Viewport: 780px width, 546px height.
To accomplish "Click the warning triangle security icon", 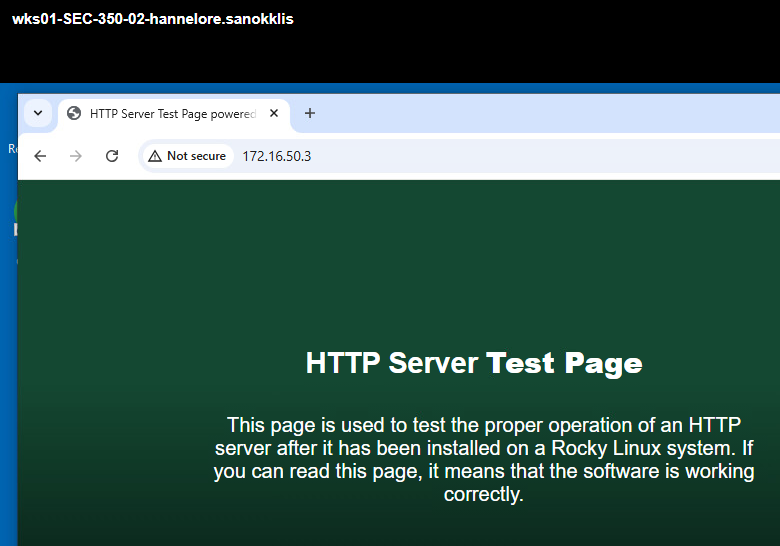I will pyautogui.click(x=154, y=156).
